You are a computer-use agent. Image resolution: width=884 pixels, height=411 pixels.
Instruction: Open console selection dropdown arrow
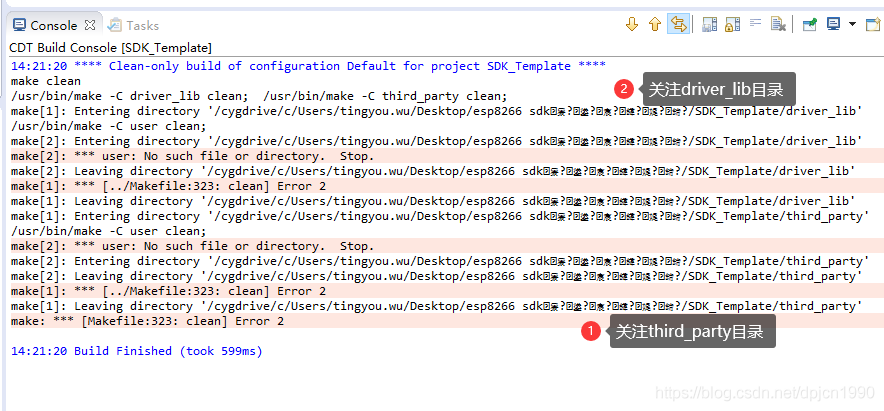click(x=852, y=24)
